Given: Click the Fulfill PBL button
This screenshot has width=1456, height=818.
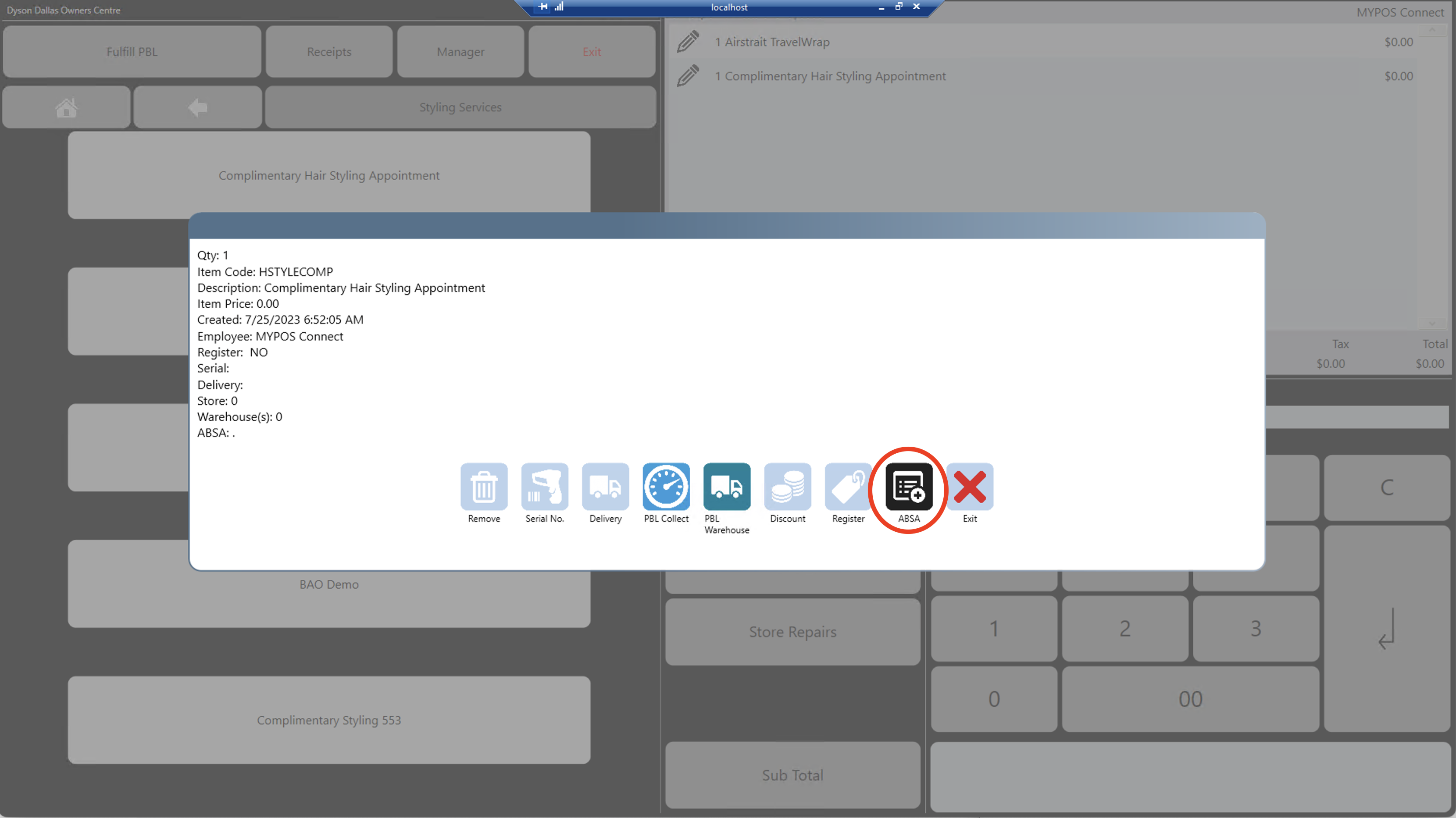Looking at the screenshot, I should [132, 51].
